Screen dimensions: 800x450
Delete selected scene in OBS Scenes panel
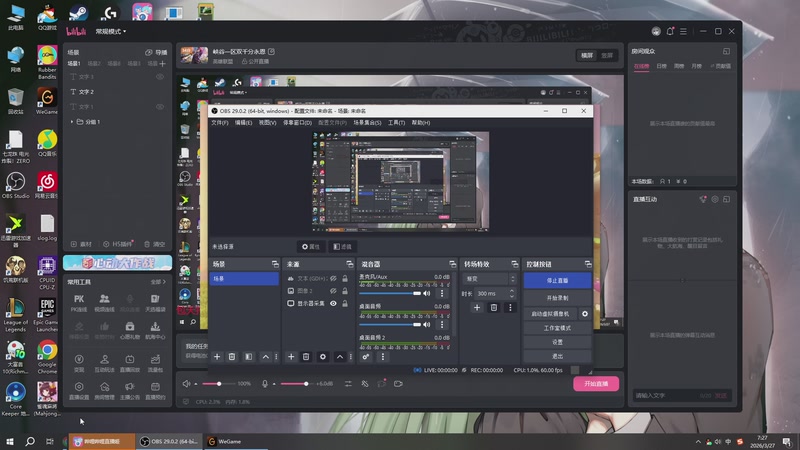(232, 357)
